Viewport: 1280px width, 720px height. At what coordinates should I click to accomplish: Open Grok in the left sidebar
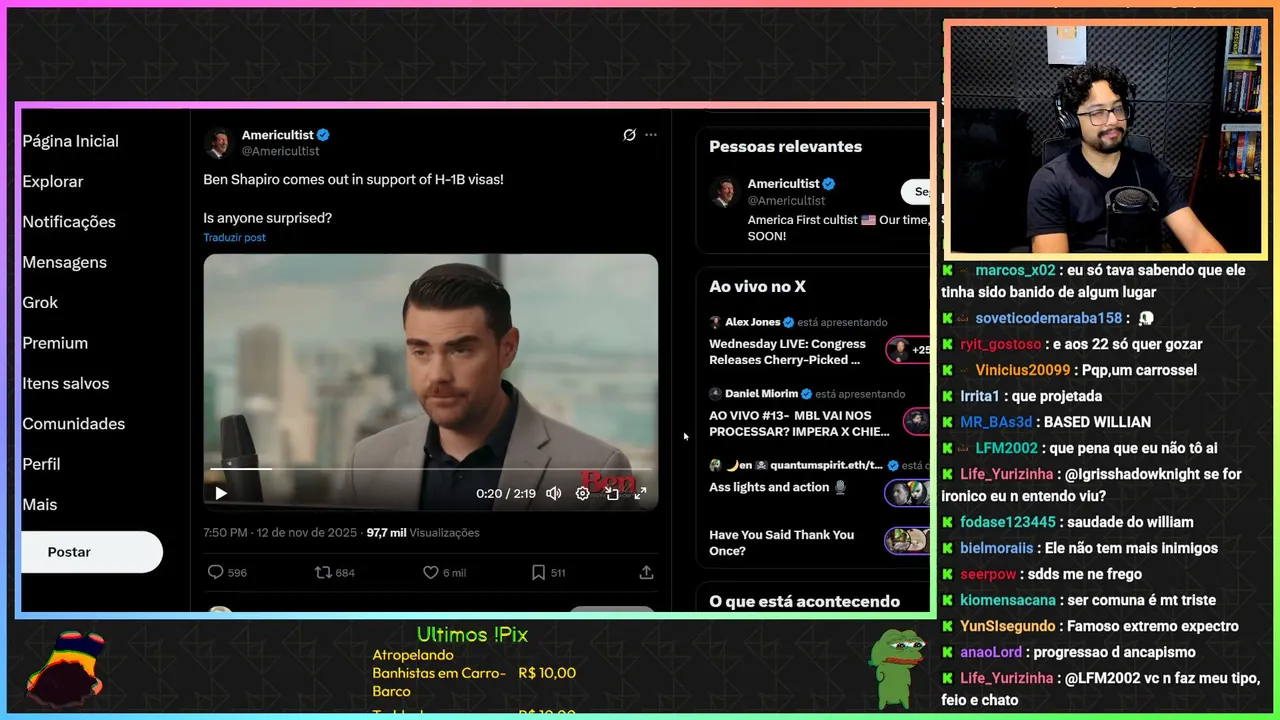coord(40,302)
